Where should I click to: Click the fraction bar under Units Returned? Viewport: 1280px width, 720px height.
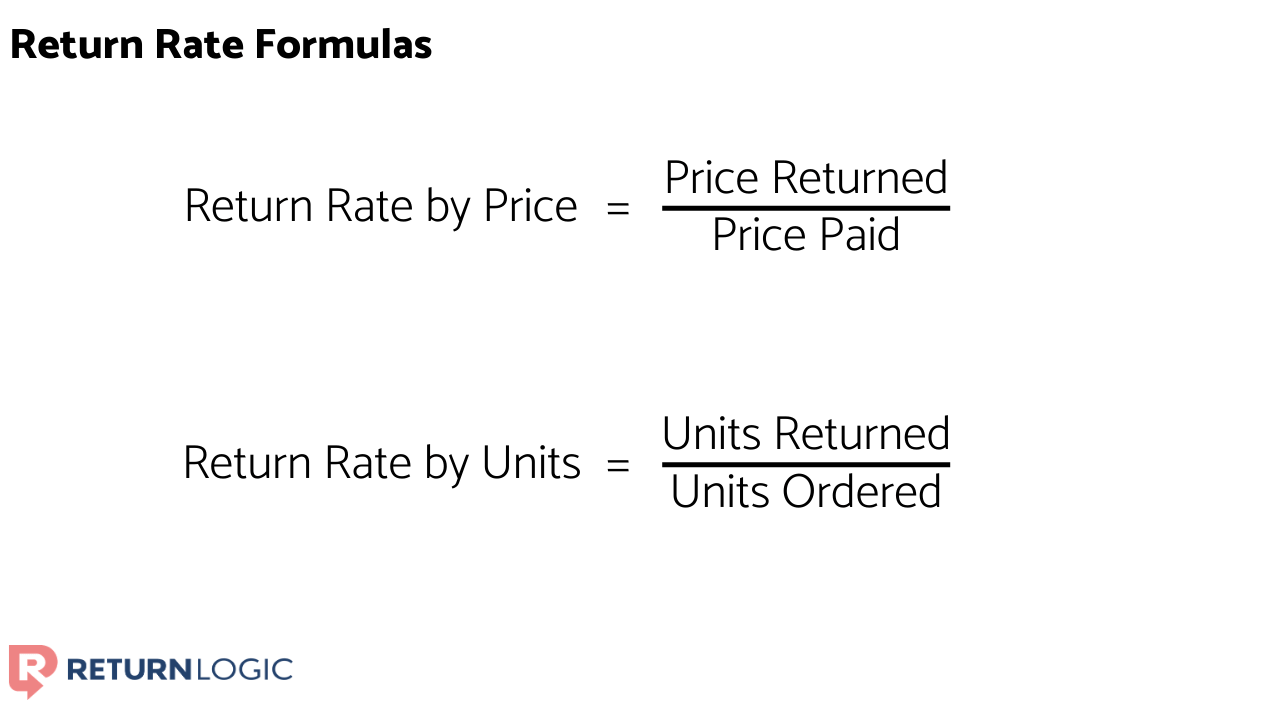click(x=806, y=464)
